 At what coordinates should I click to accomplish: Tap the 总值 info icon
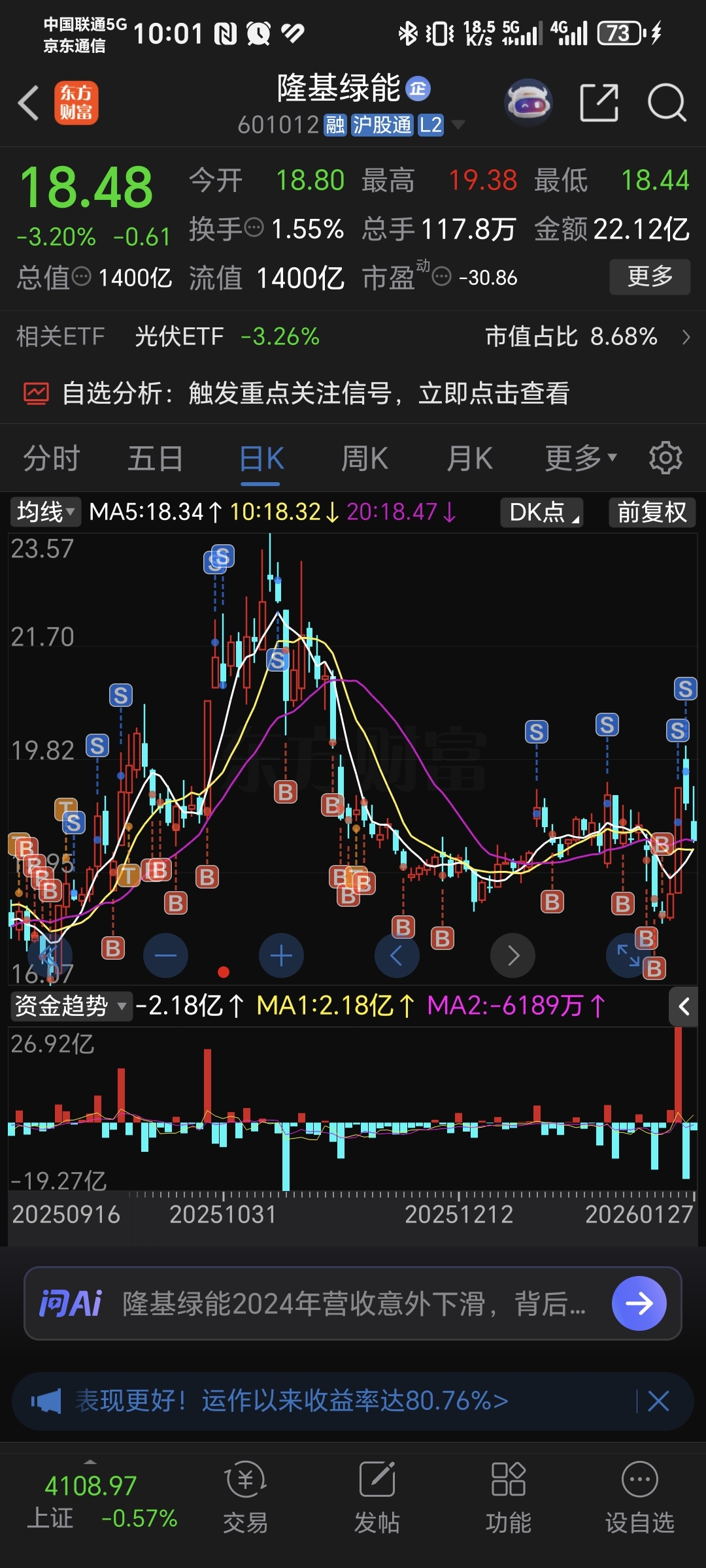(x=81, y=277)
